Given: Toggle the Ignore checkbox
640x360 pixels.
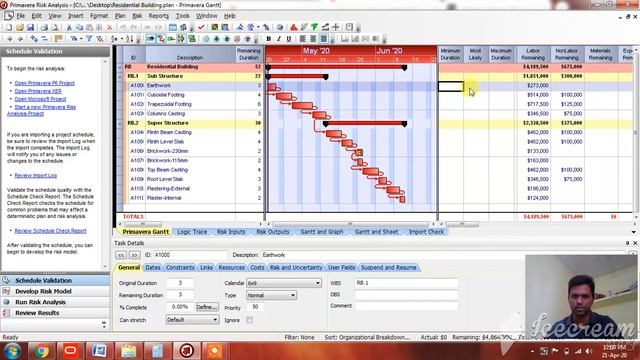Looking at the screenshot, I should [x=249, y=320].
